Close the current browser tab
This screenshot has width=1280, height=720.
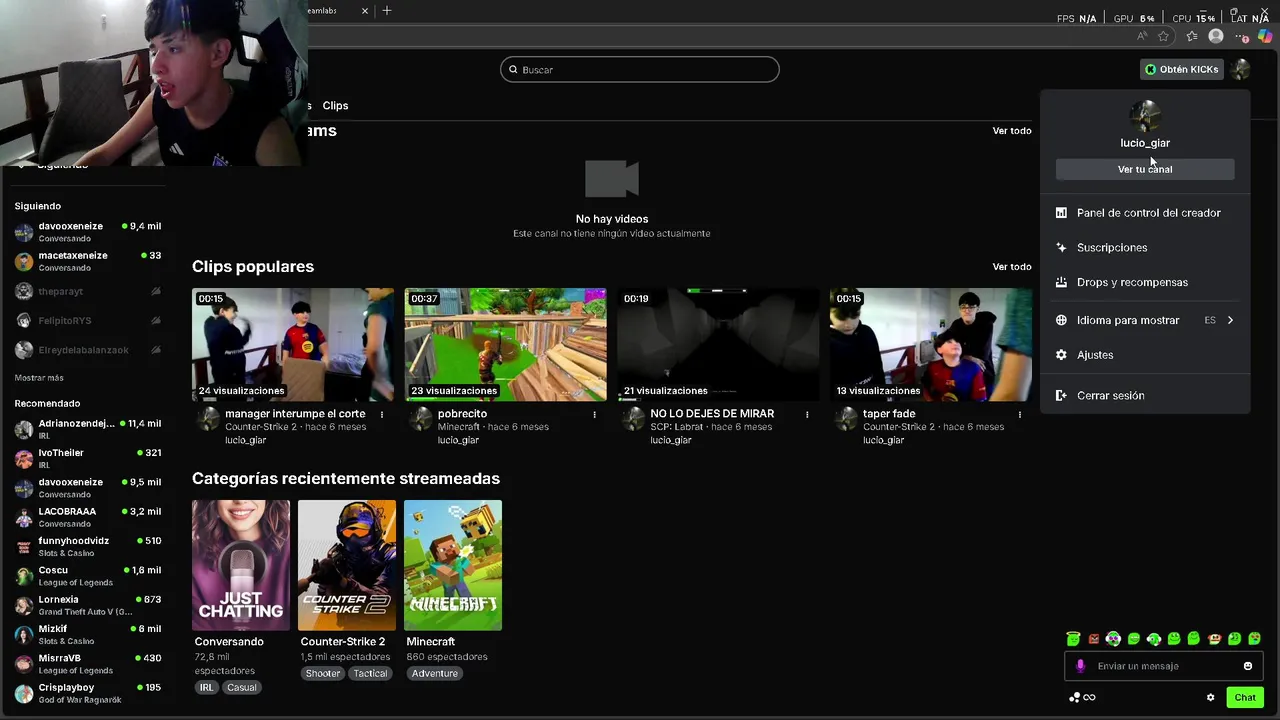[x=365, y=11]
